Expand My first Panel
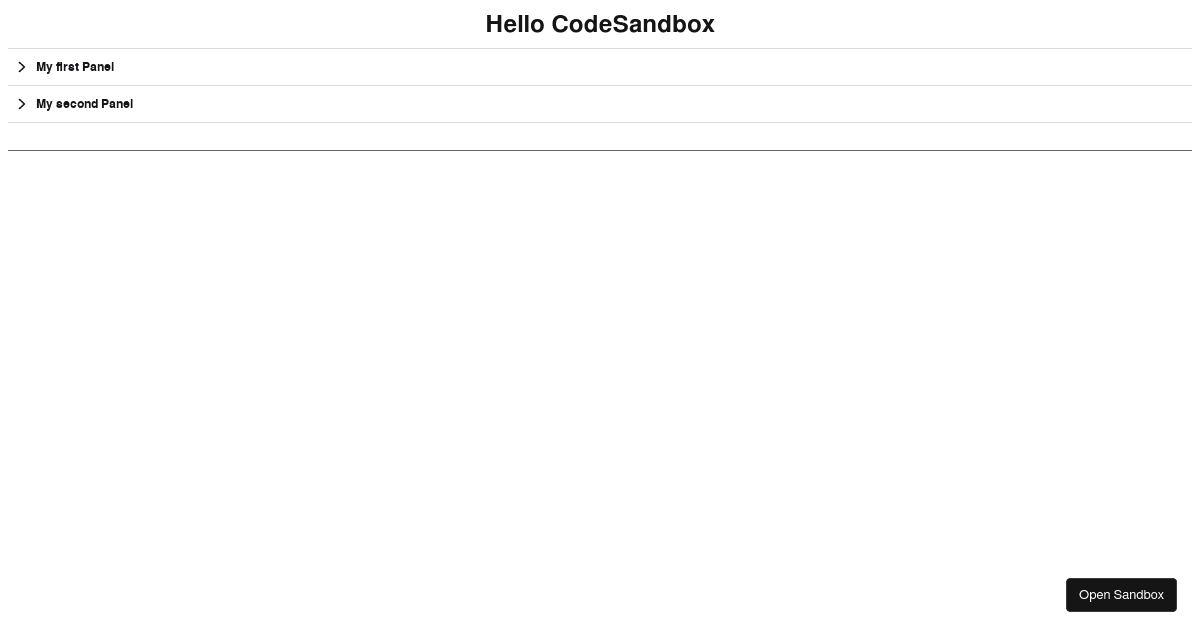Viewport: 1200px width, 630px height. coord(600,67)
